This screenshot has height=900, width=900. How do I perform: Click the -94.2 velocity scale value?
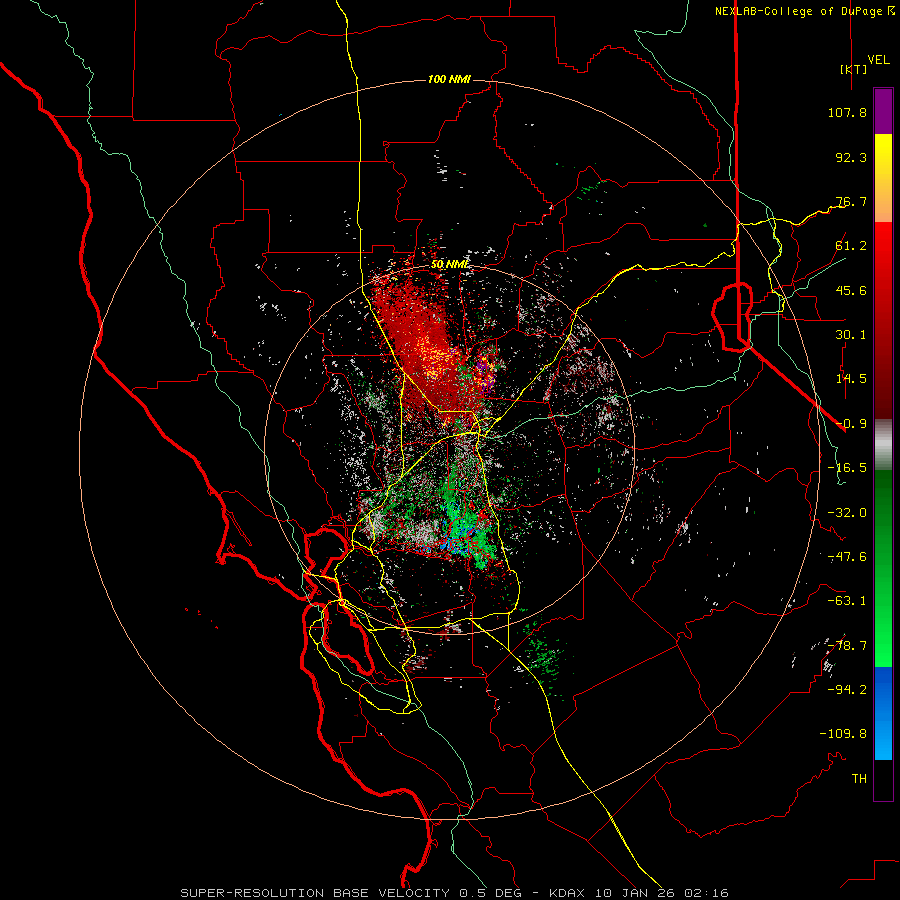pos(847,690)
